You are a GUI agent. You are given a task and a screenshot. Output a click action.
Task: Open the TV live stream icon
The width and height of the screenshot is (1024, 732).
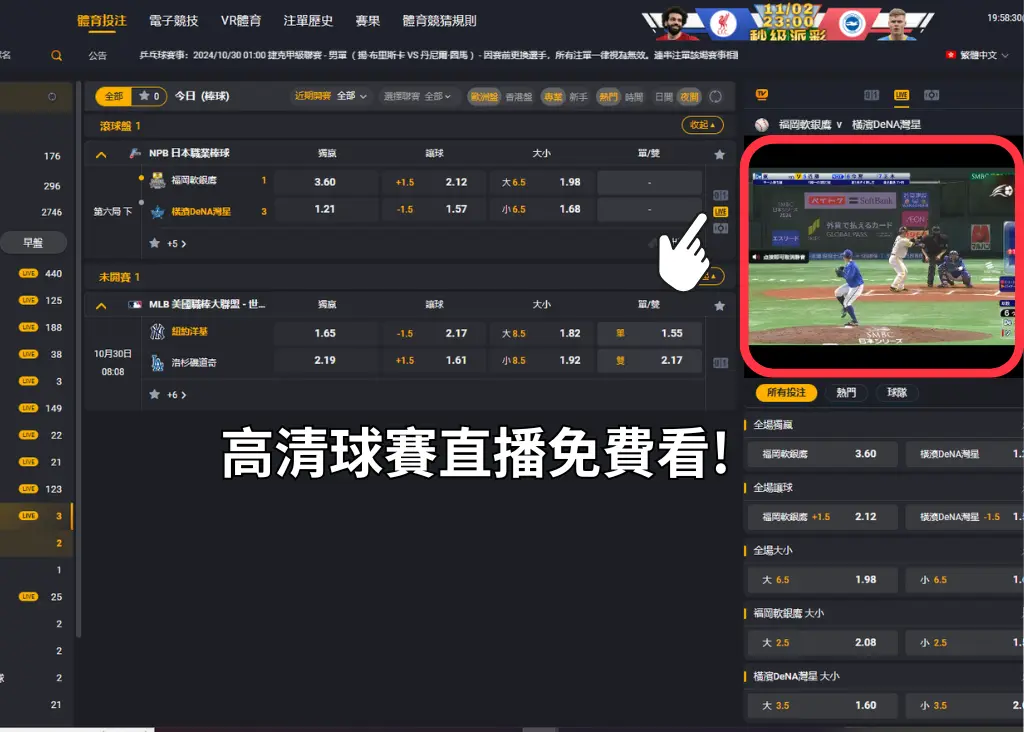pyautogui.click(x=761, y=94)
